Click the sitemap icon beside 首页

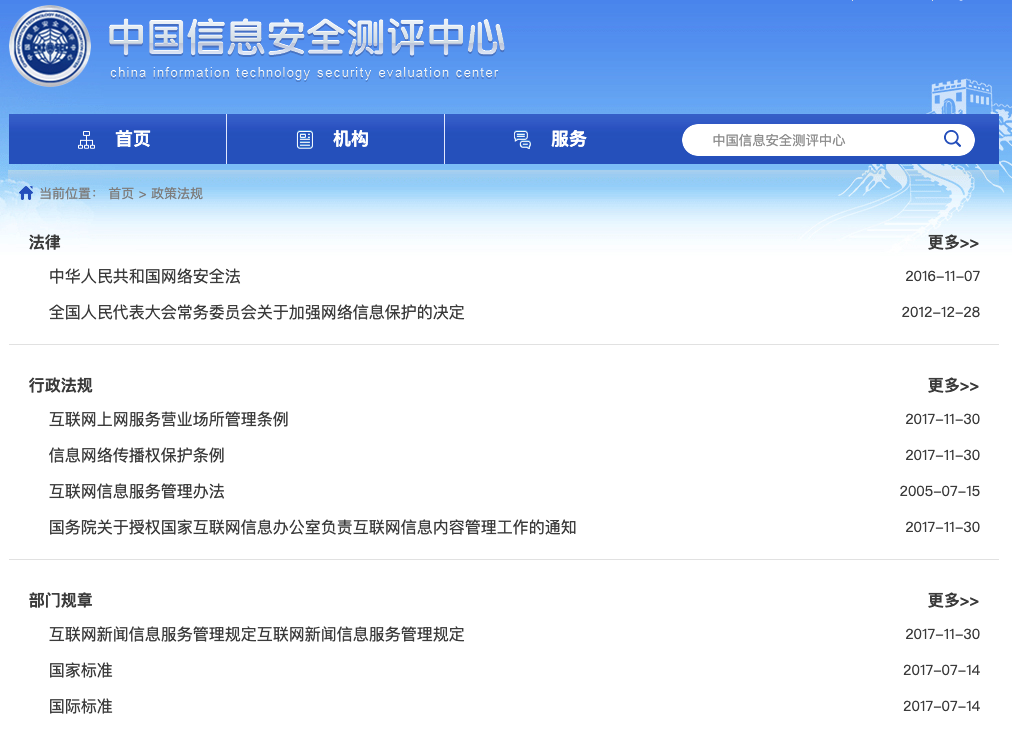(x=86, y=140)
